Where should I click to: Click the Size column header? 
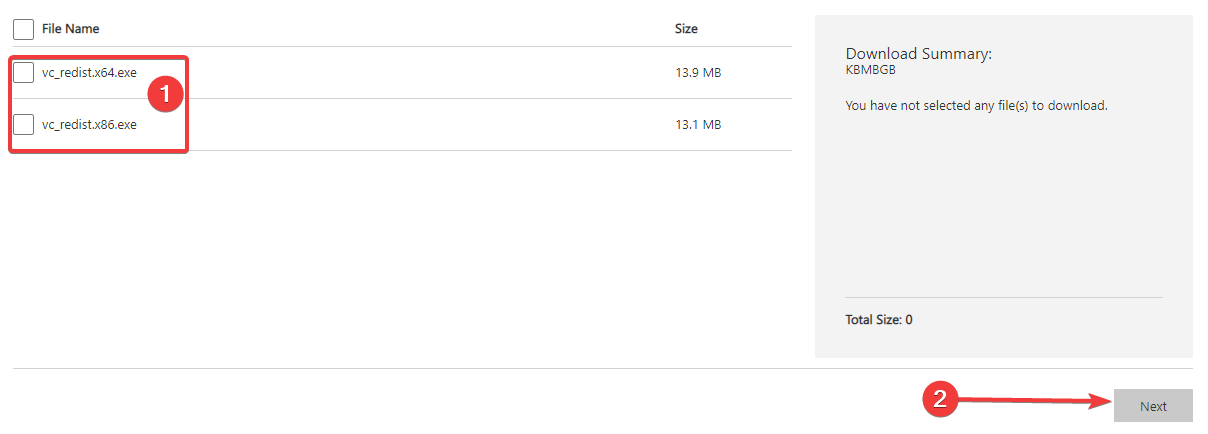[x=686, y=29]
